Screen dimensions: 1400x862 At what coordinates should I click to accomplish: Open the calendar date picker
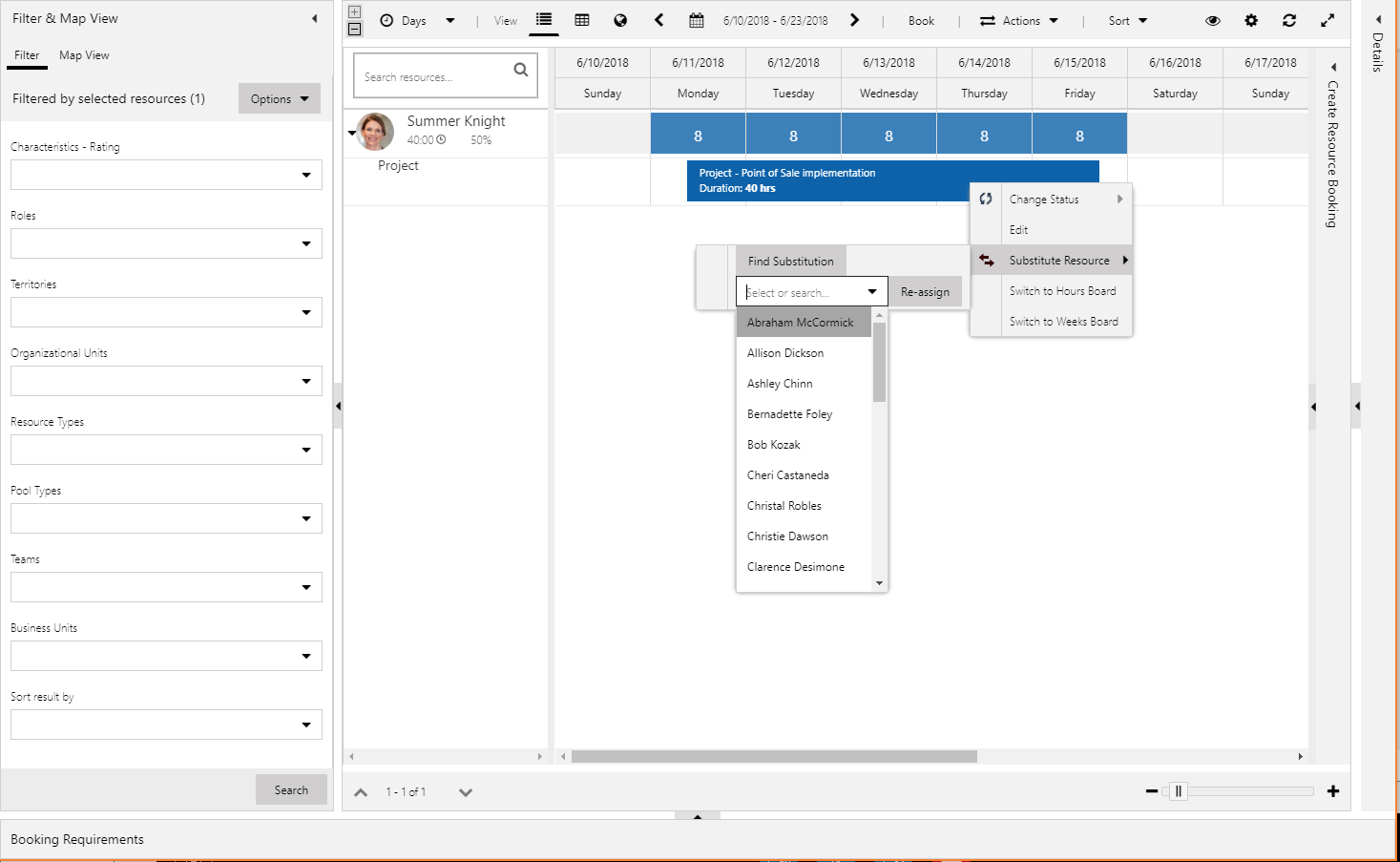click(697, 20)
